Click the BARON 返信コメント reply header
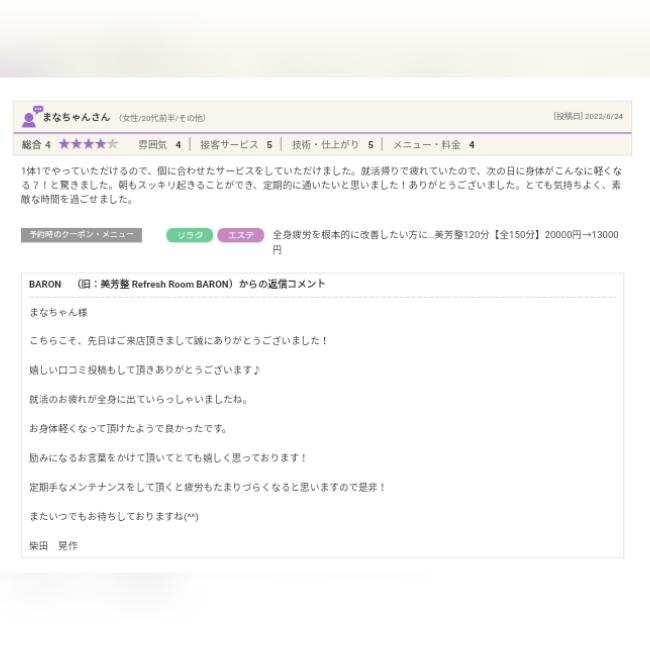Viewport: 650px width, 650px height. point(177,284)
